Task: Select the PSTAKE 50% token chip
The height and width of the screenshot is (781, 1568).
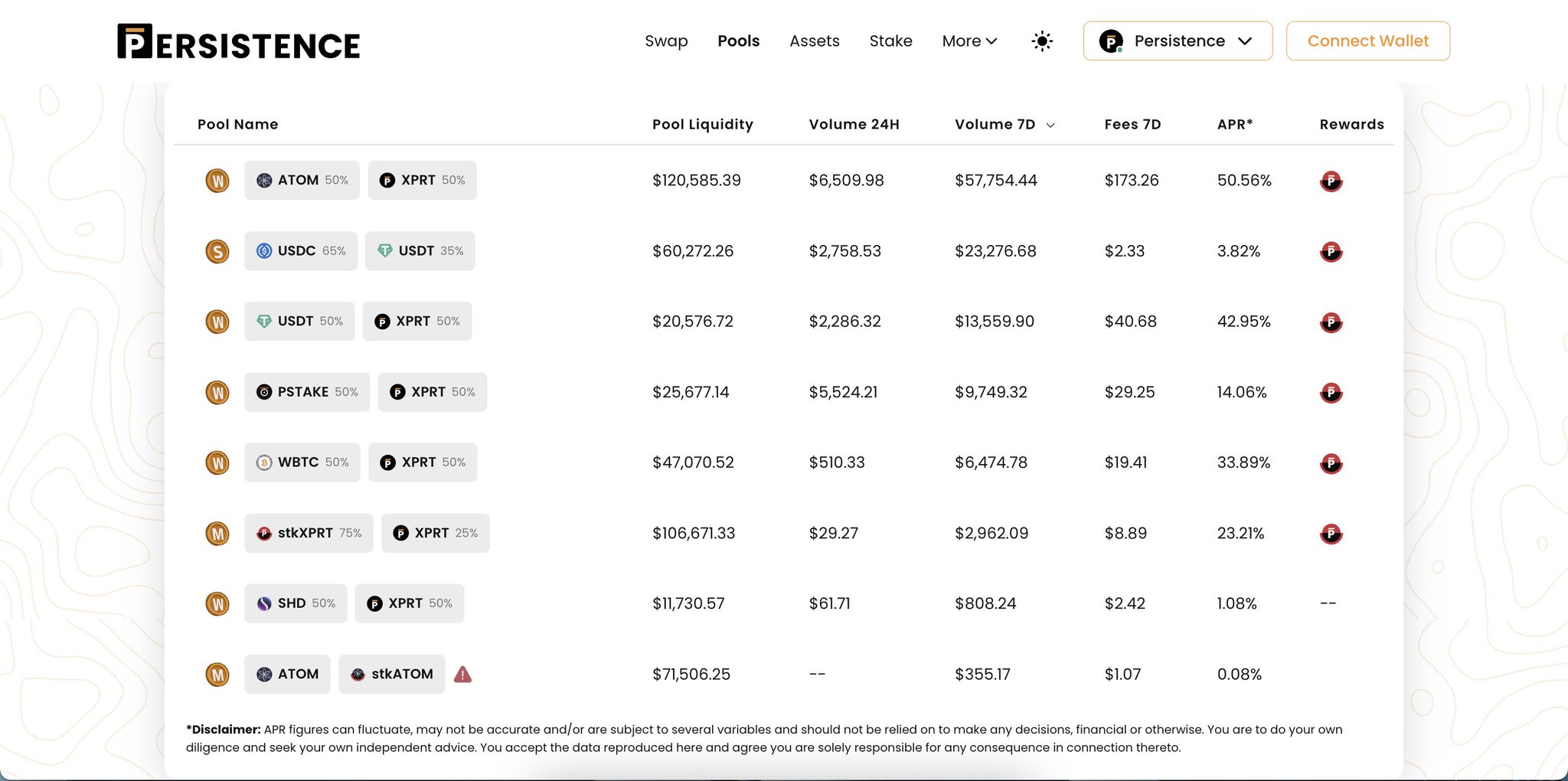Action: point(307,392)
